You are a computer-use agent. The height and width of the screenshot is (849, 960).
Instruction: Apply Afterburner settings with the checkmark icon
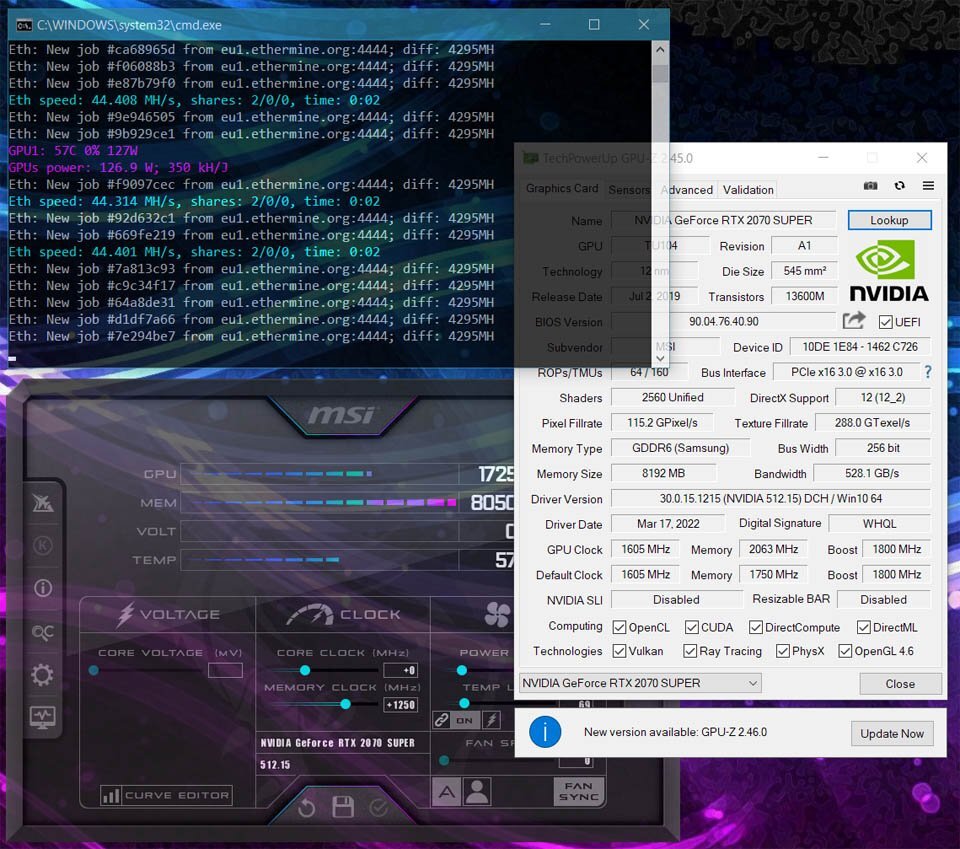(x=379, y=808)
